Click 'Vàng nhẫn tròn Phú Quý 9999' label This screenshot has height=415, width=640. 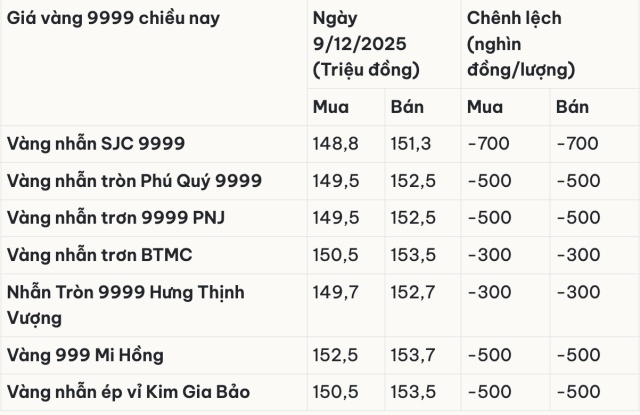tap(134, 181)
